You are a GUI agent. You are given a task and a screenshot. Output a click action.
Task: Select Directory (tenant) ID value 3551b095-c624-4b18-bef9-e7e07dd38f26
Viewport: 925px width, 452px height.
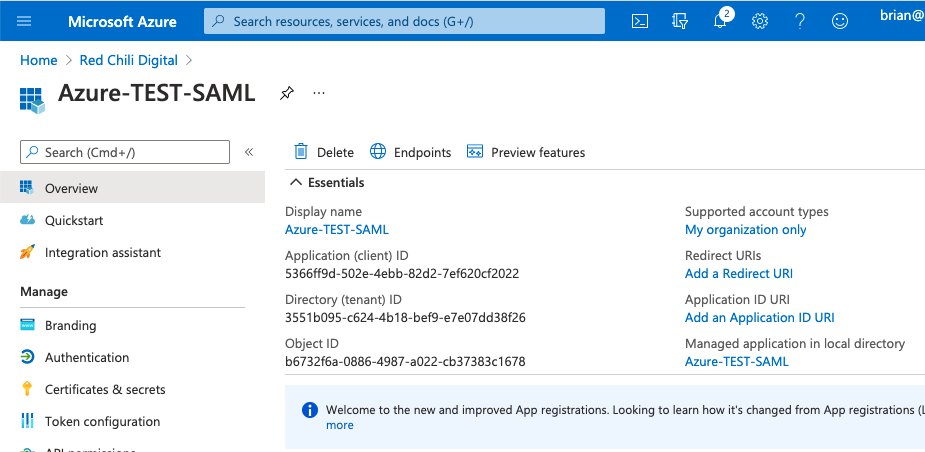tap(405, 317)
